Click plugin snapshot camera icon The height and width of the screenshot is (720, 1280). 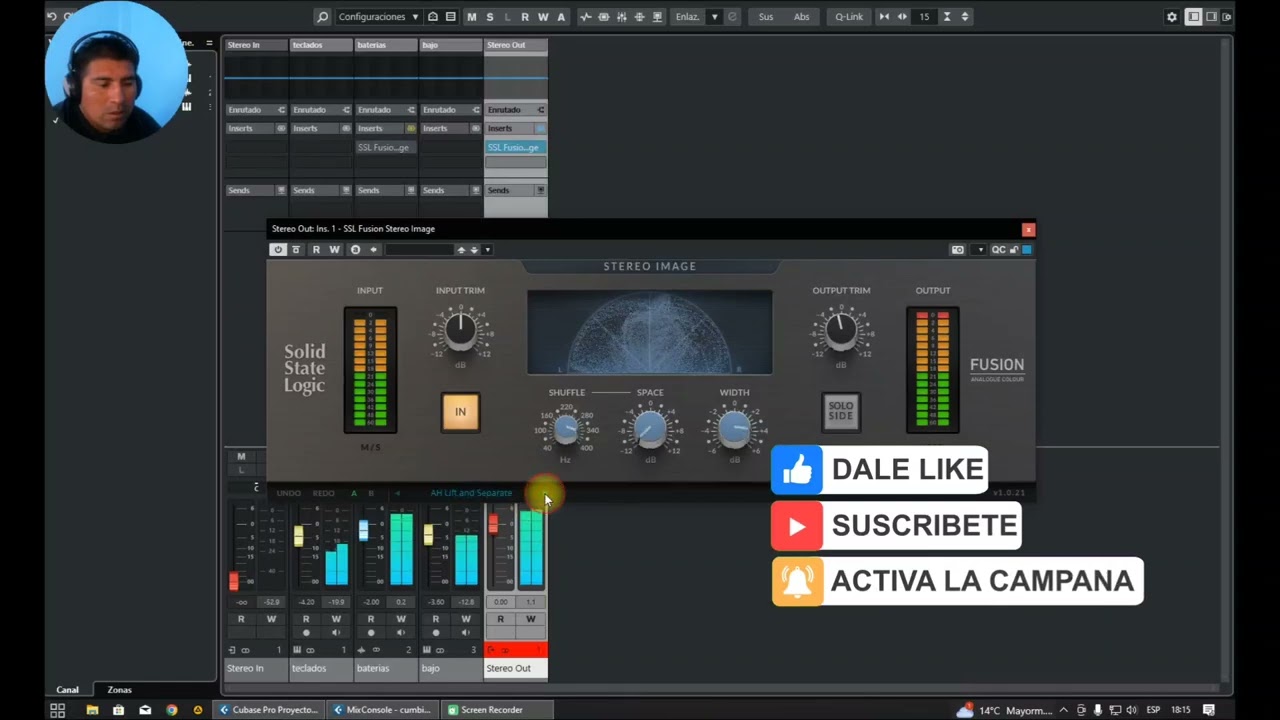(958, 250)
